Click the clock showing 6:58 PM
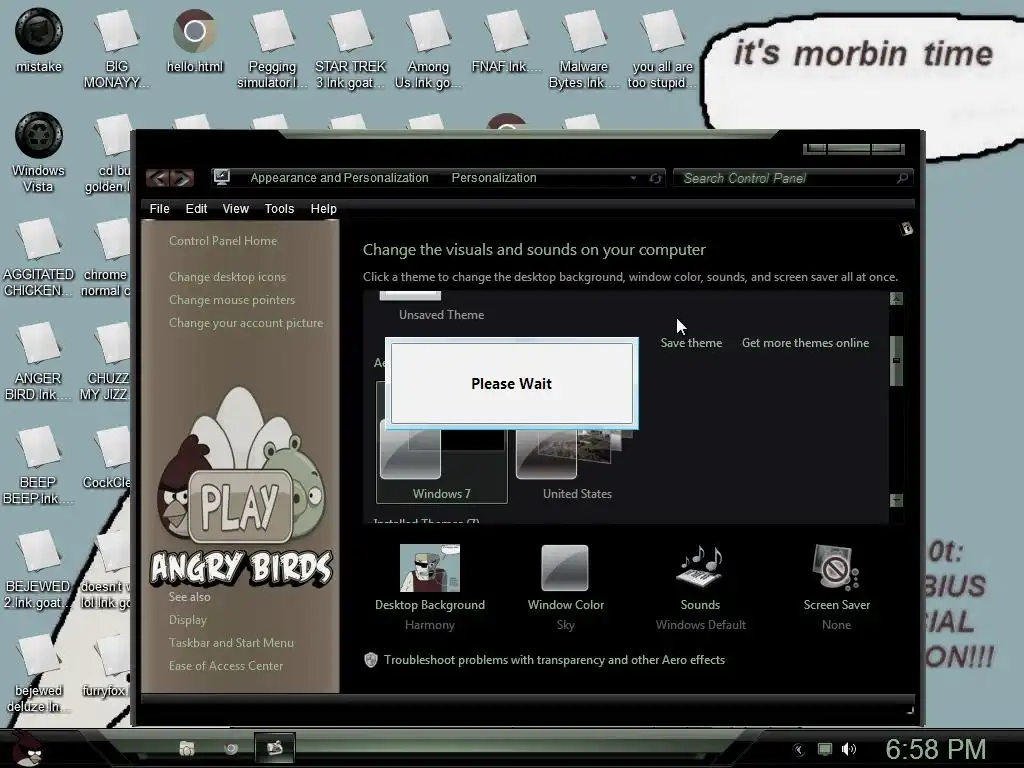Image resolution: width=1024 pixels, height=768 pixels. tap(936, 749)
